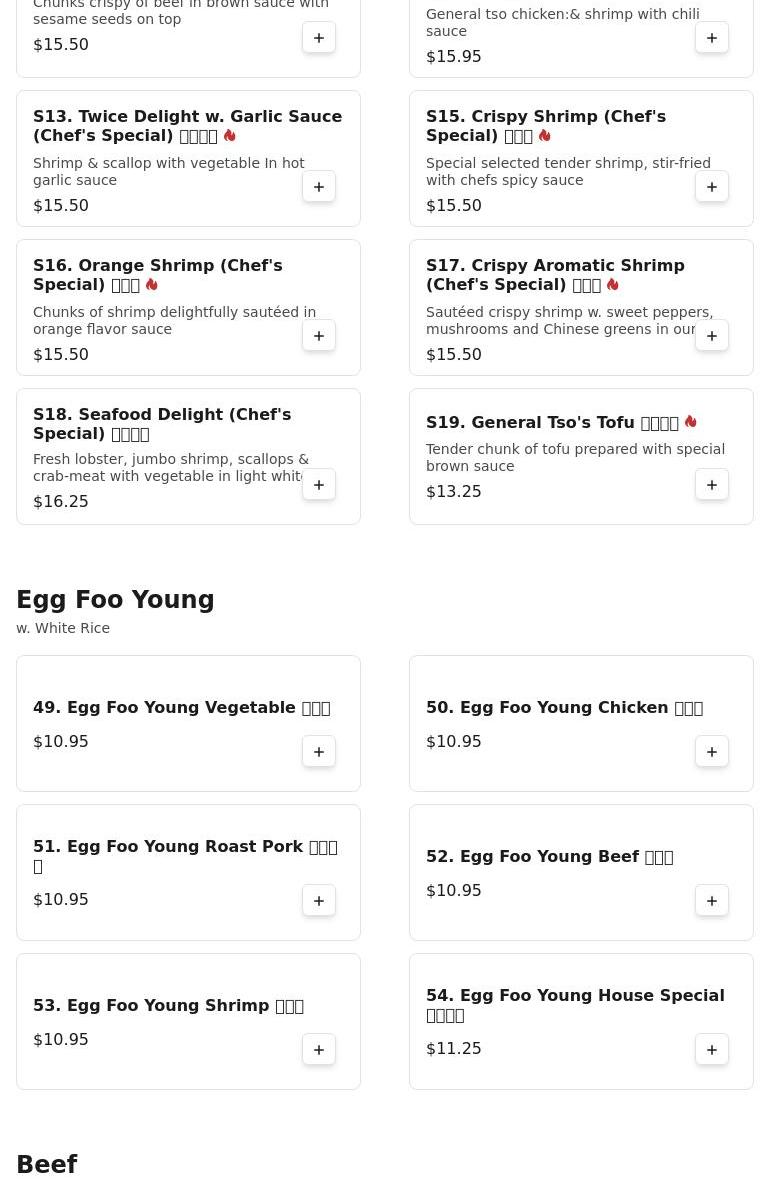Screen dimensions: 770x1179
Task: Add S18 Seafood Delight to cart
Action: [x=319, y=485]
